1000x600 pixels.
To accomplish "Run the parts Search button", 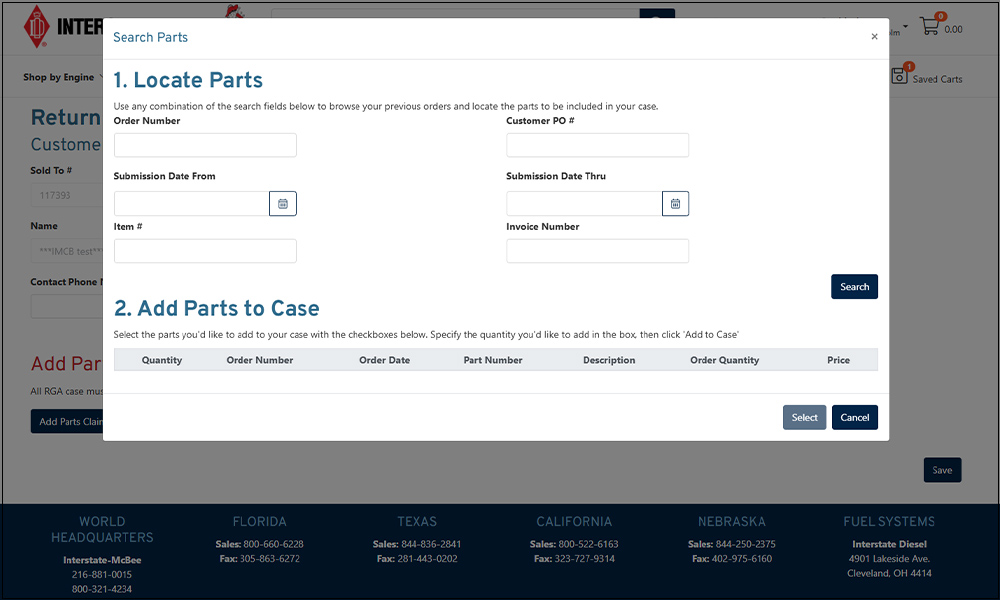I will tap(855, 287).
